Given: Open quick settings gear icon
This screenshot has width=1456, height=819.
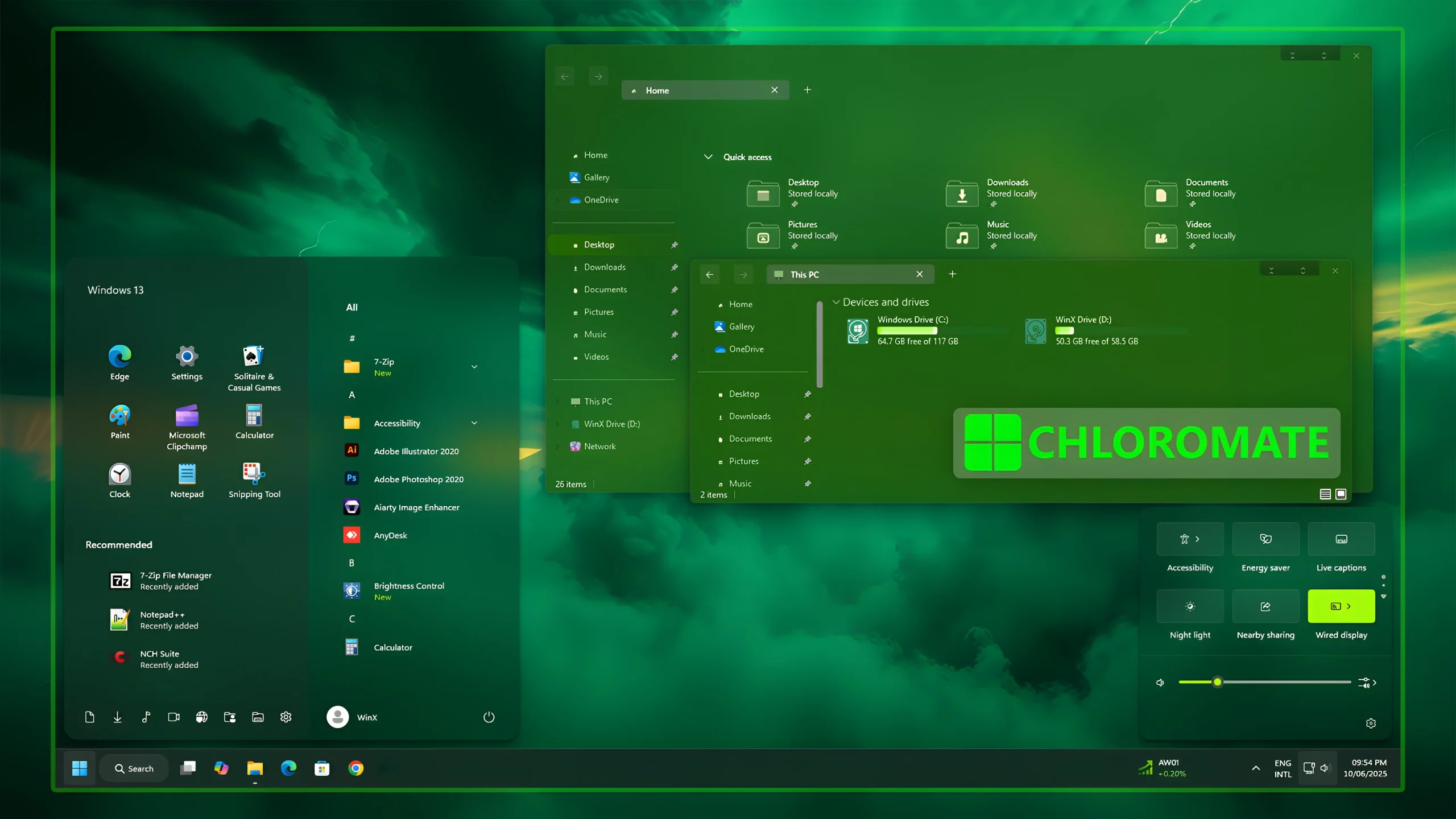Looking at the screenshot, I should pos(1371,723).
